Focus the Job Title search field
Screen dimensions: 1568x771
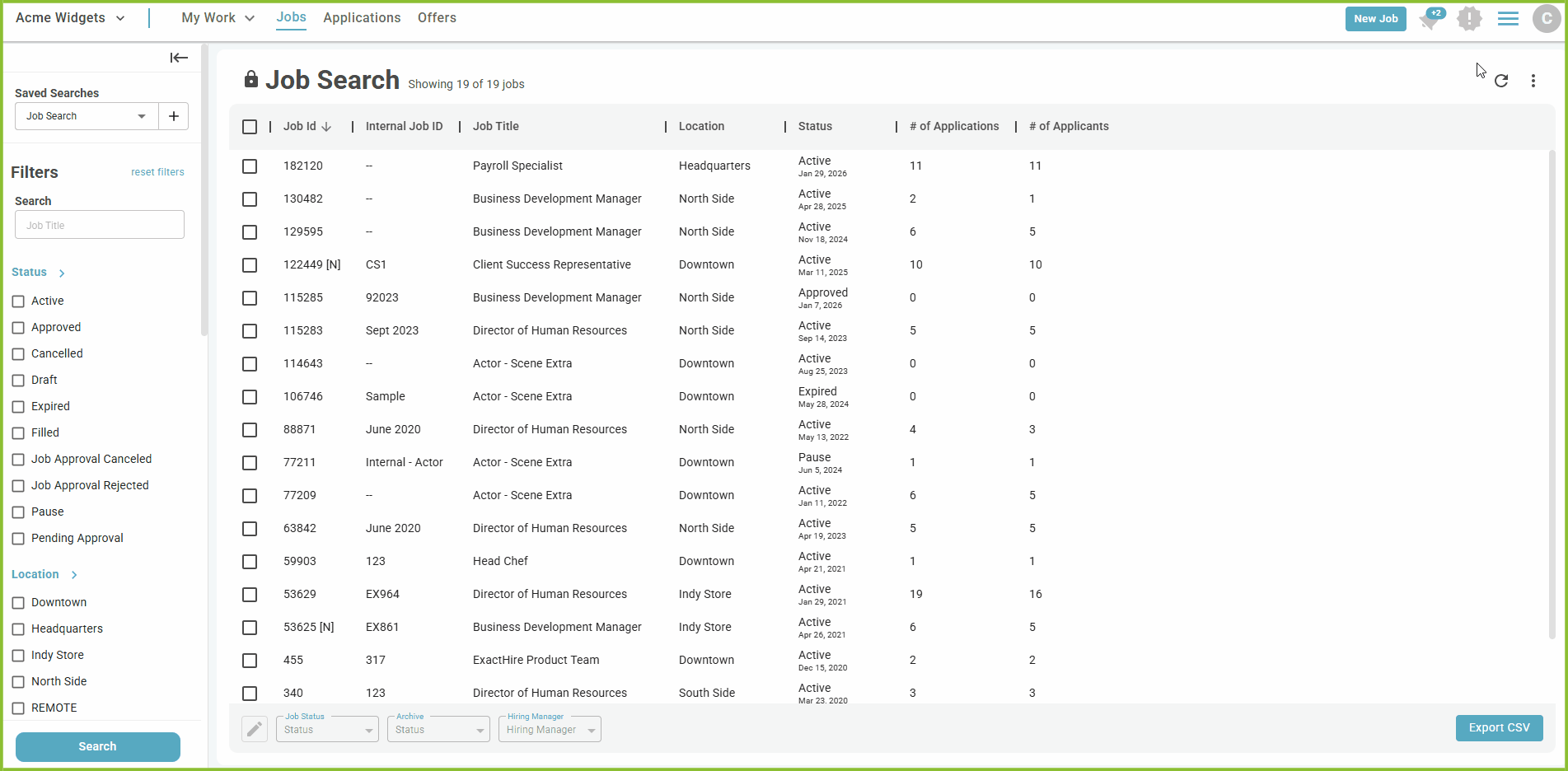(100, 225)
